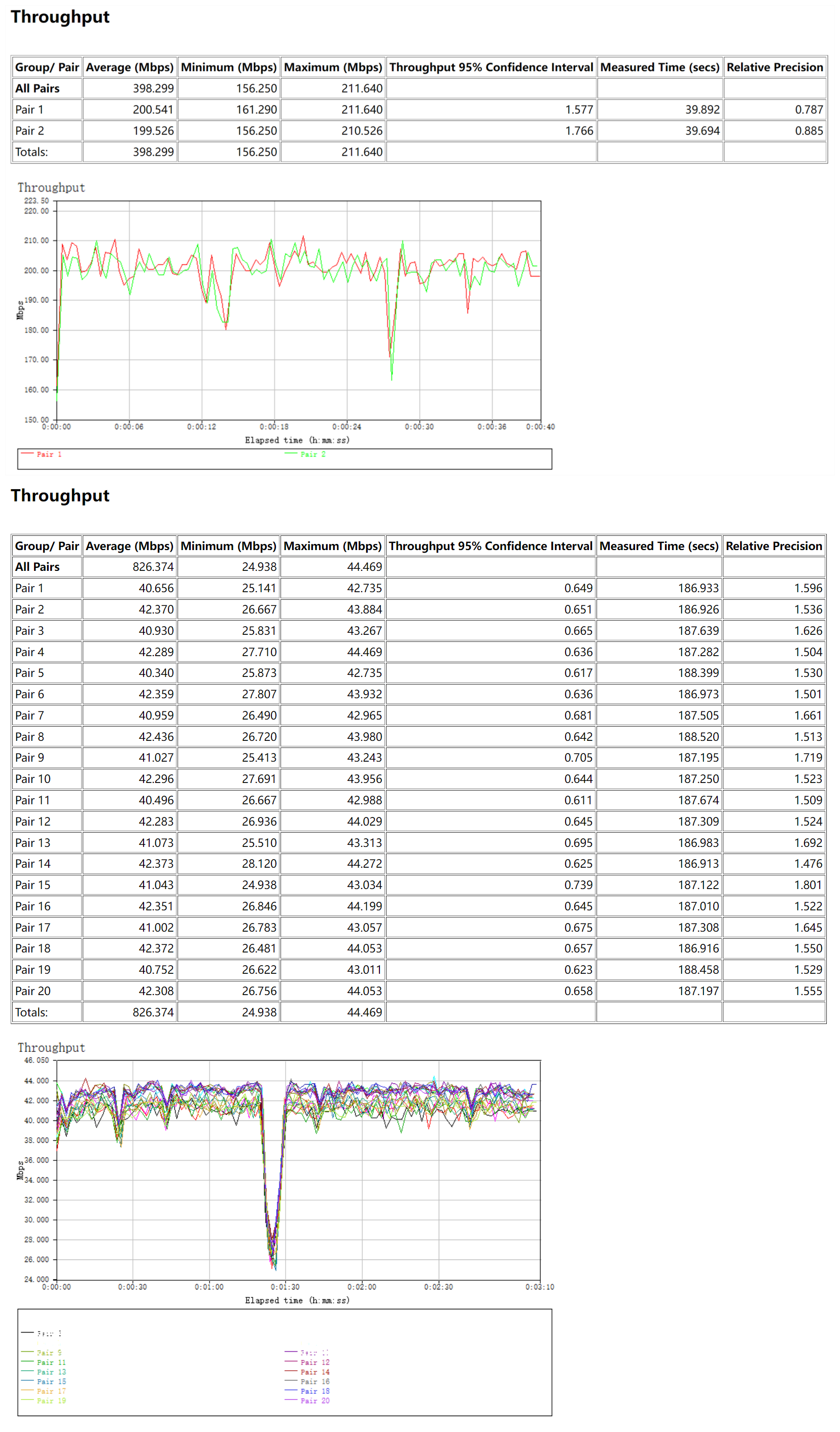
Task: Click the red Pair 1 legend entry under first chart
Action: click(42, 454)
